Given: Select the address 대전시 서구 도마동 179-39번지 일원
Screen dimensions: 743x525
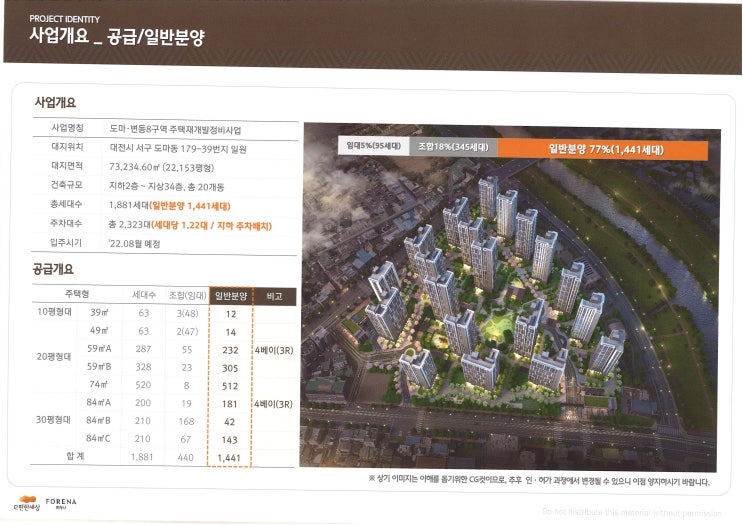Looking at the screenshot, I should coord(178,149).
